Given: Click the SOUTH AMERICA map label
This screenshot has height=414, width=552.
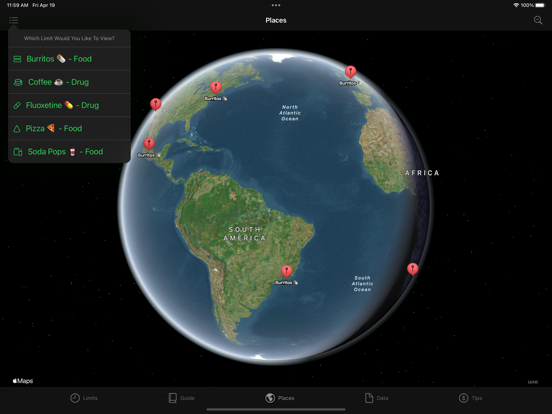Looking at the screenshot, I should (245, 234).
